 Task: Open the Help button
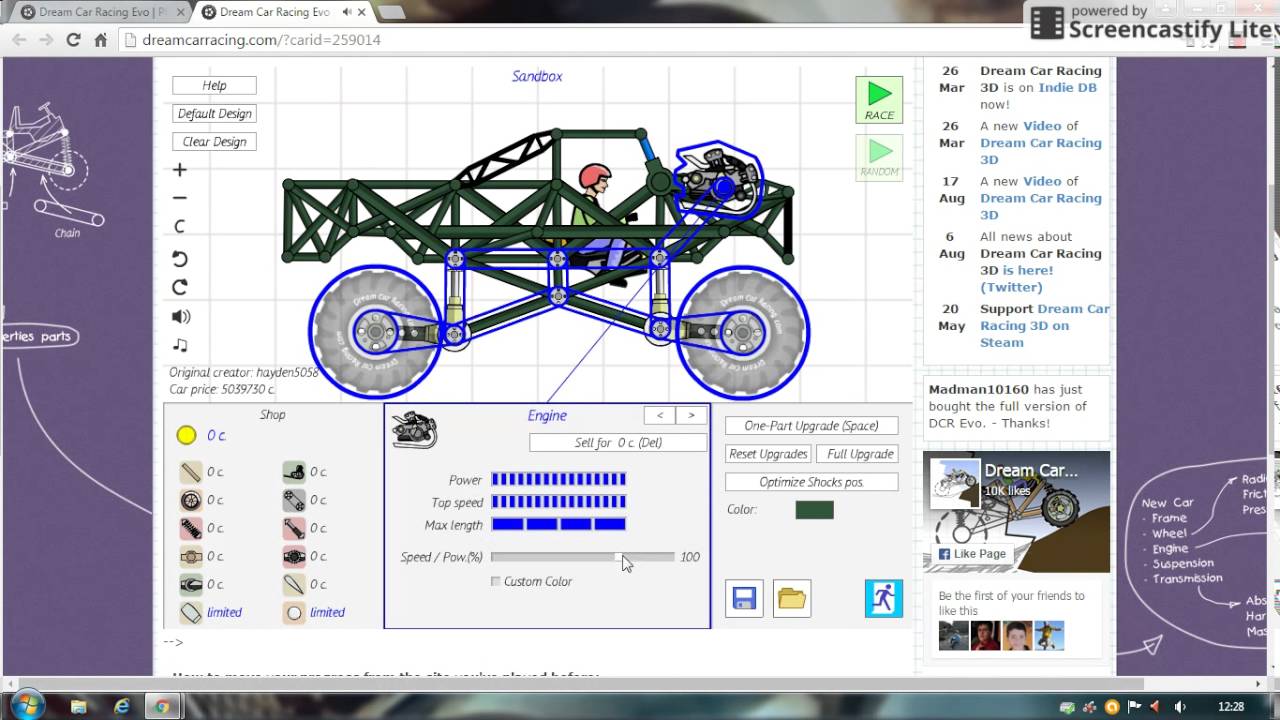(214, 86)
